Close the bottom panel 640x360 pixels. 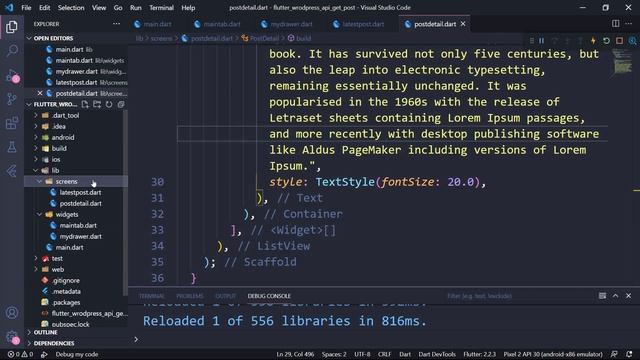(629, 296)
